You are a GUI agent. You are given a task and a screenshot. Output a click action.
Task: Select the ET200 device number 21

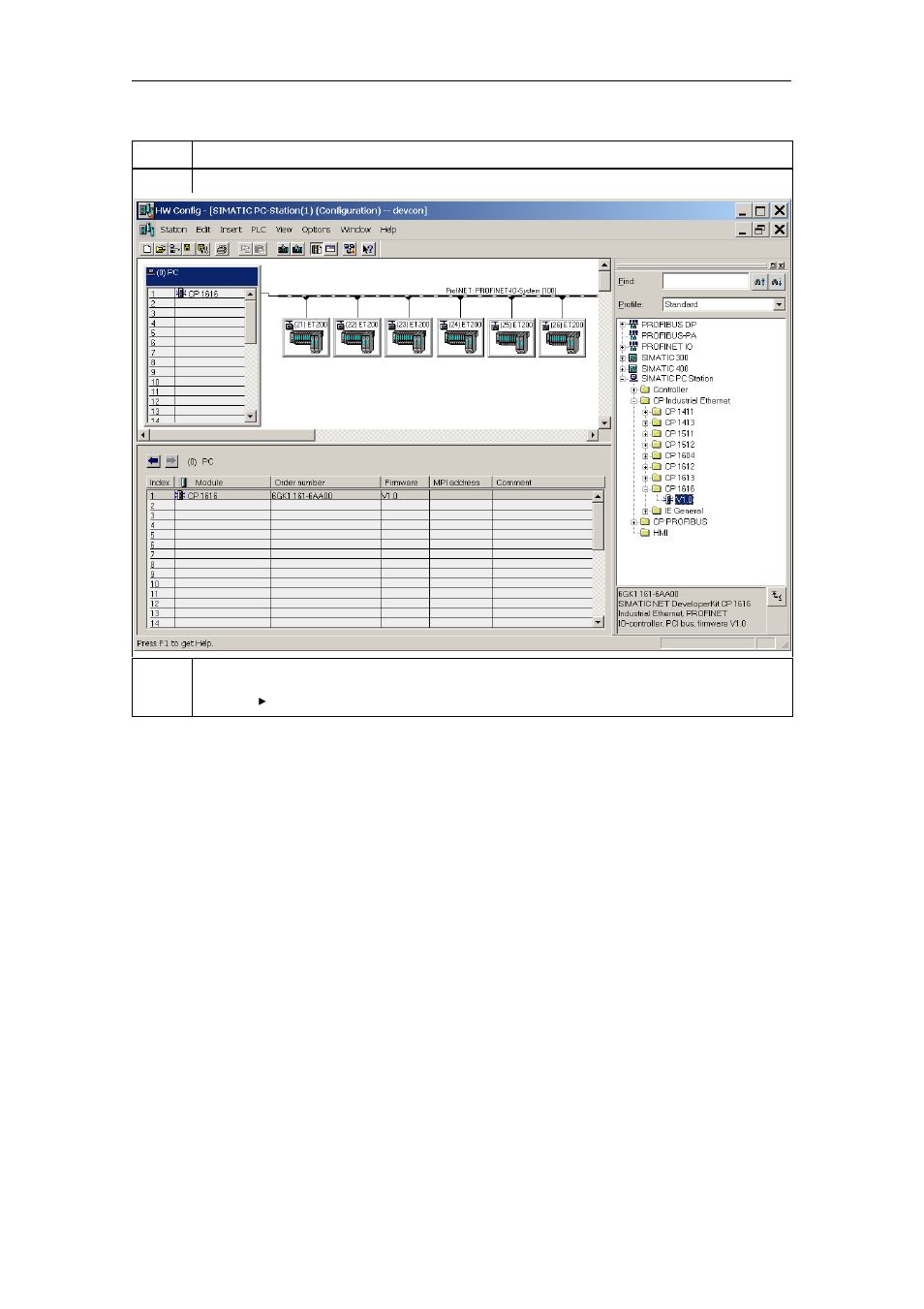[306, 337]
